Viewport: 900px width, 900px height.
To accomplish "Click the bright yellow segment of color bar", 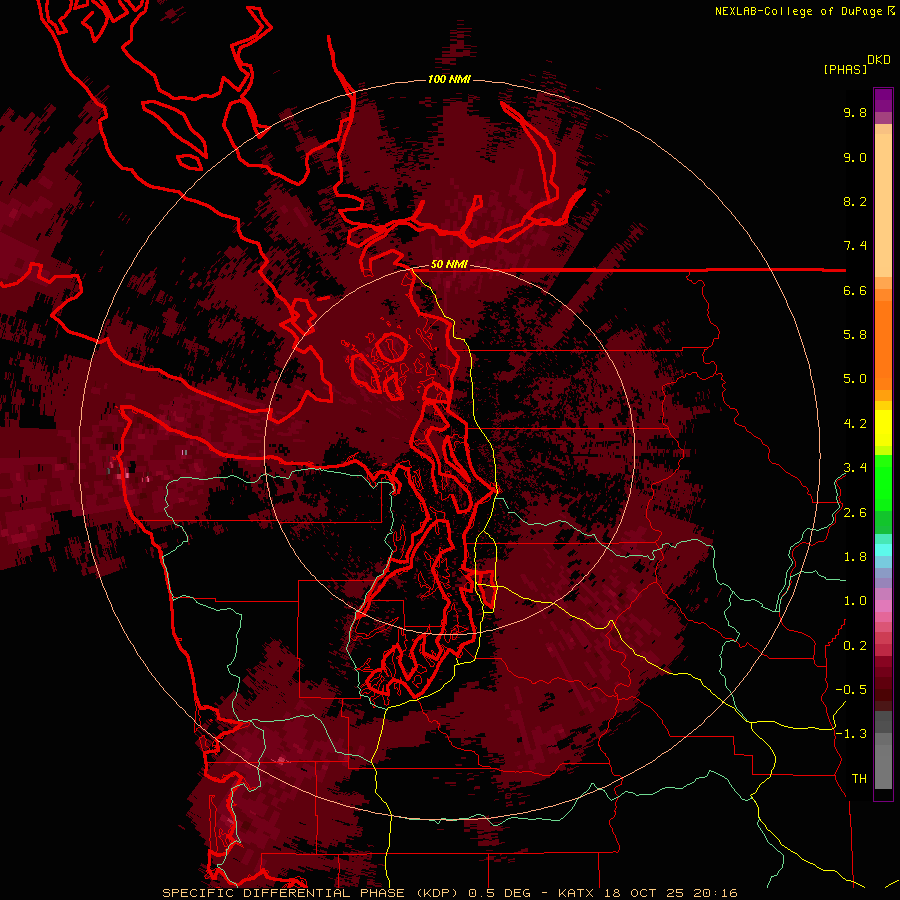I will click(883, 428).
